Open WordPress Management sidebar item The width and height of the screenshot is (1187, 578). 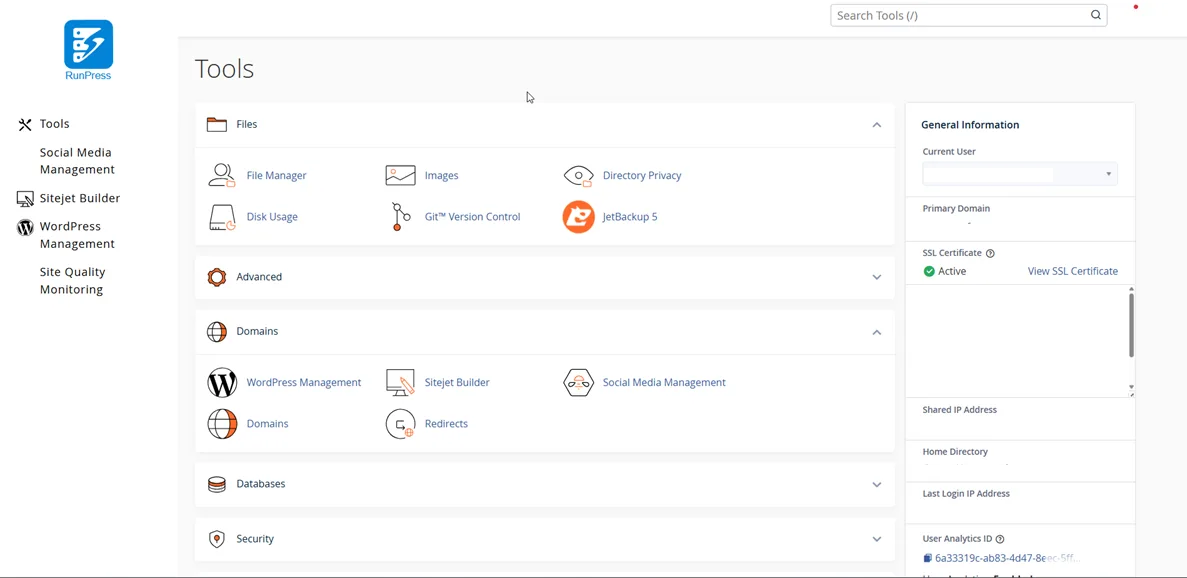pos(77,235)
